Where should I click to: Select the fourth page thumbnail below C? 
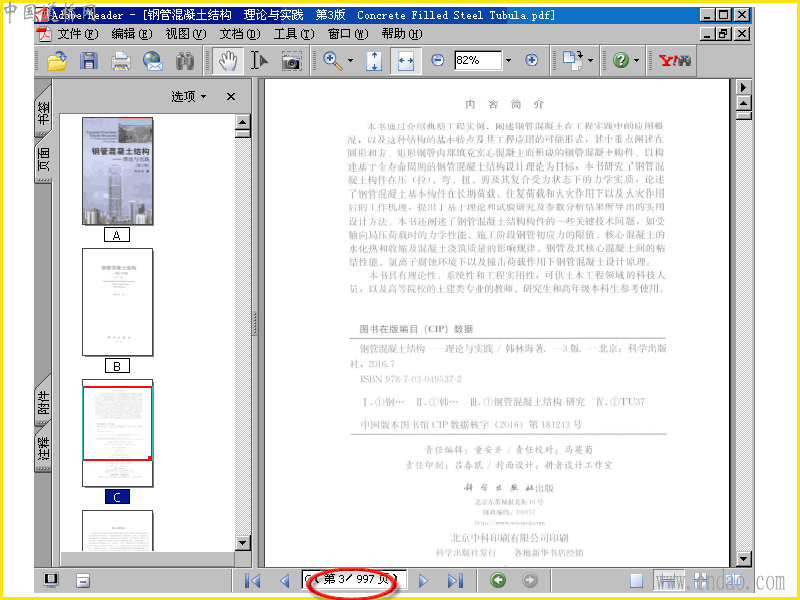point(117,531)
